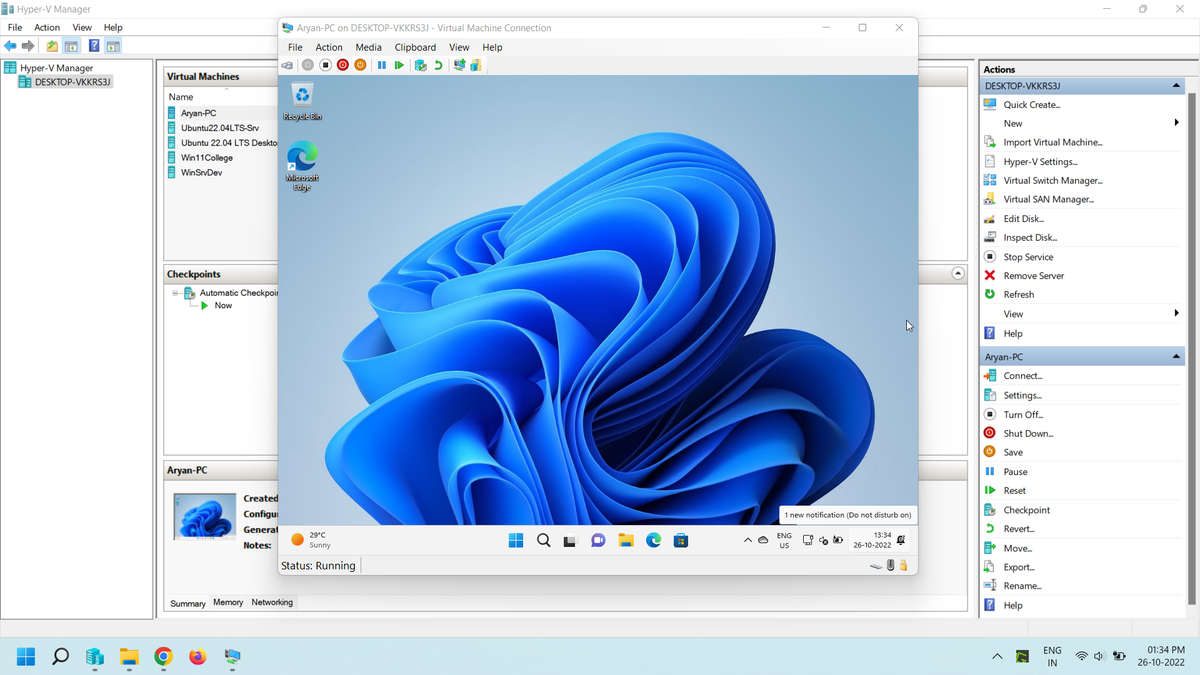1200x675 pixels.
Task: Click the Name column header in Virtual Machines
Action: click(x=181, y=97)
